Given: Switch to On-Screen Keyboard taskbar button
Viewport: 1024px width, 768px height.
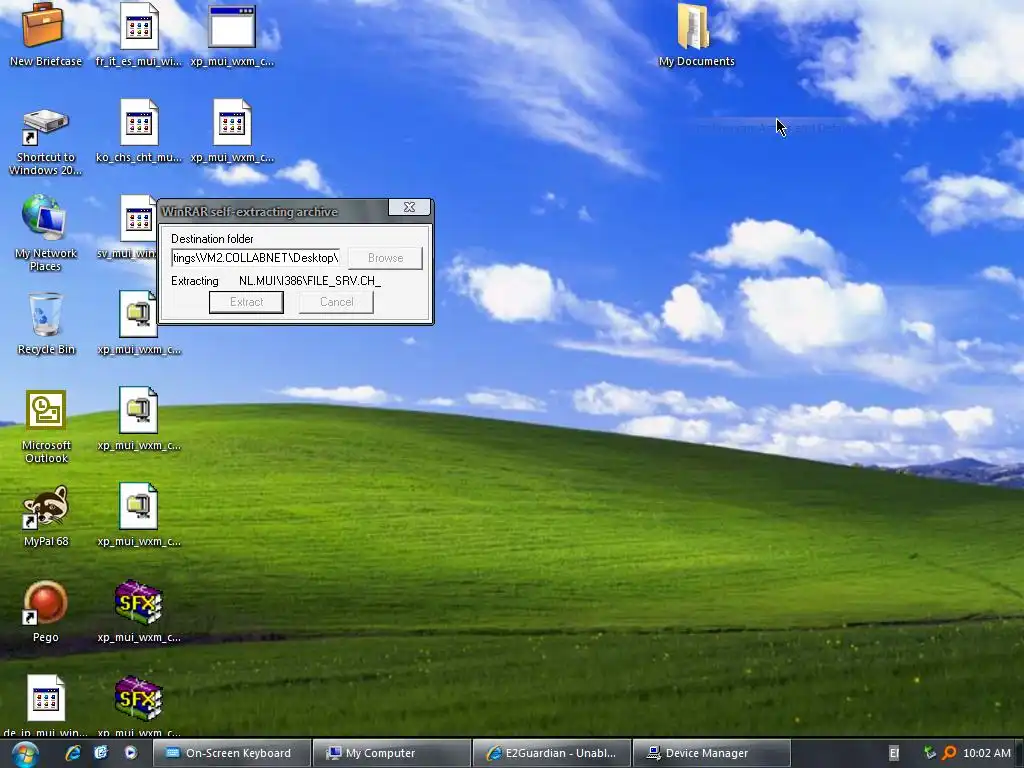Looking at the screenshot, I should [x=231, y=753].
